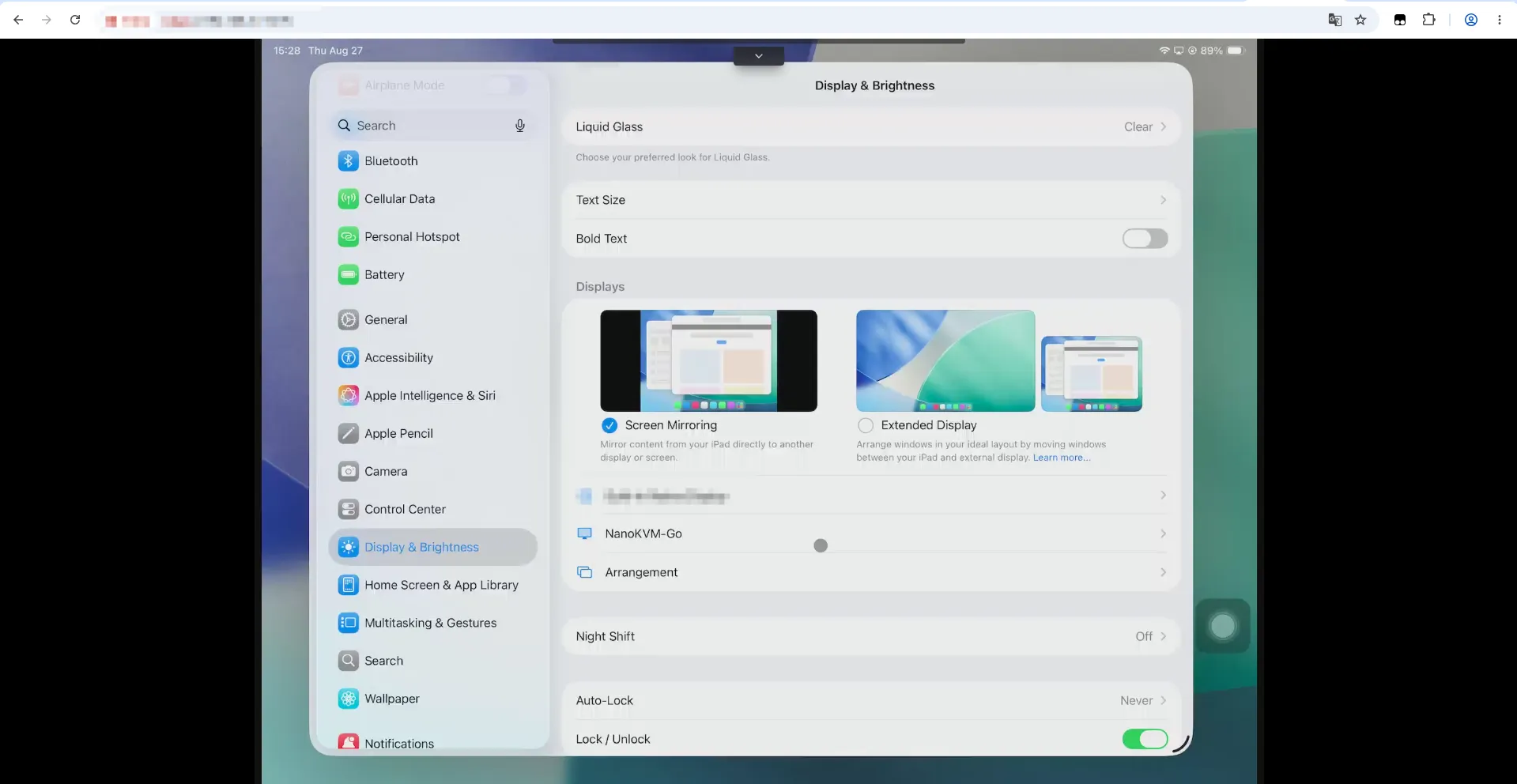Reload the browser page
Screen dimensions: 1517x784
75,20
